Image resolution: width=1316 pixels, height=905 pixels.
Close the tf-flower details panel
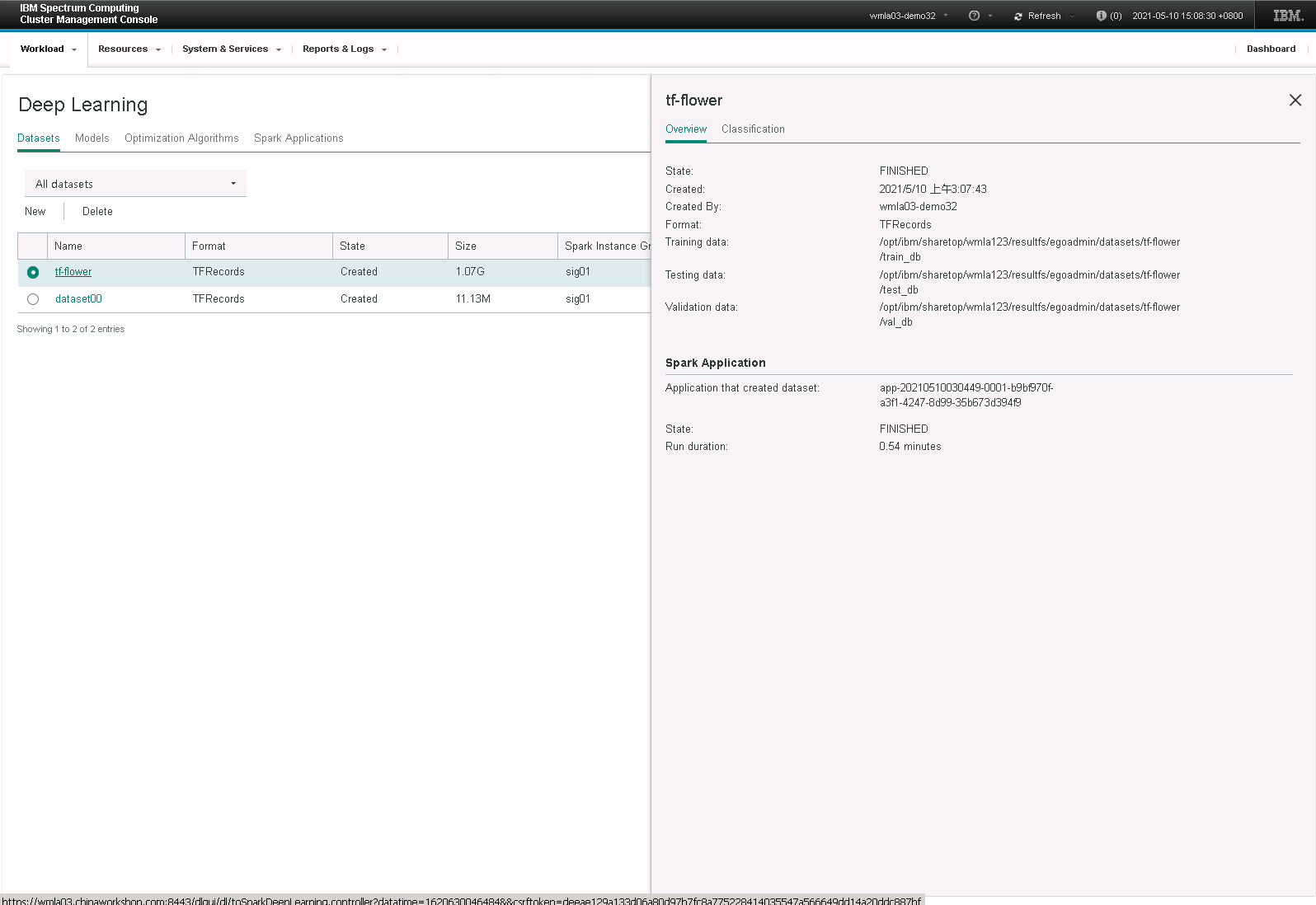(1295, 100)
